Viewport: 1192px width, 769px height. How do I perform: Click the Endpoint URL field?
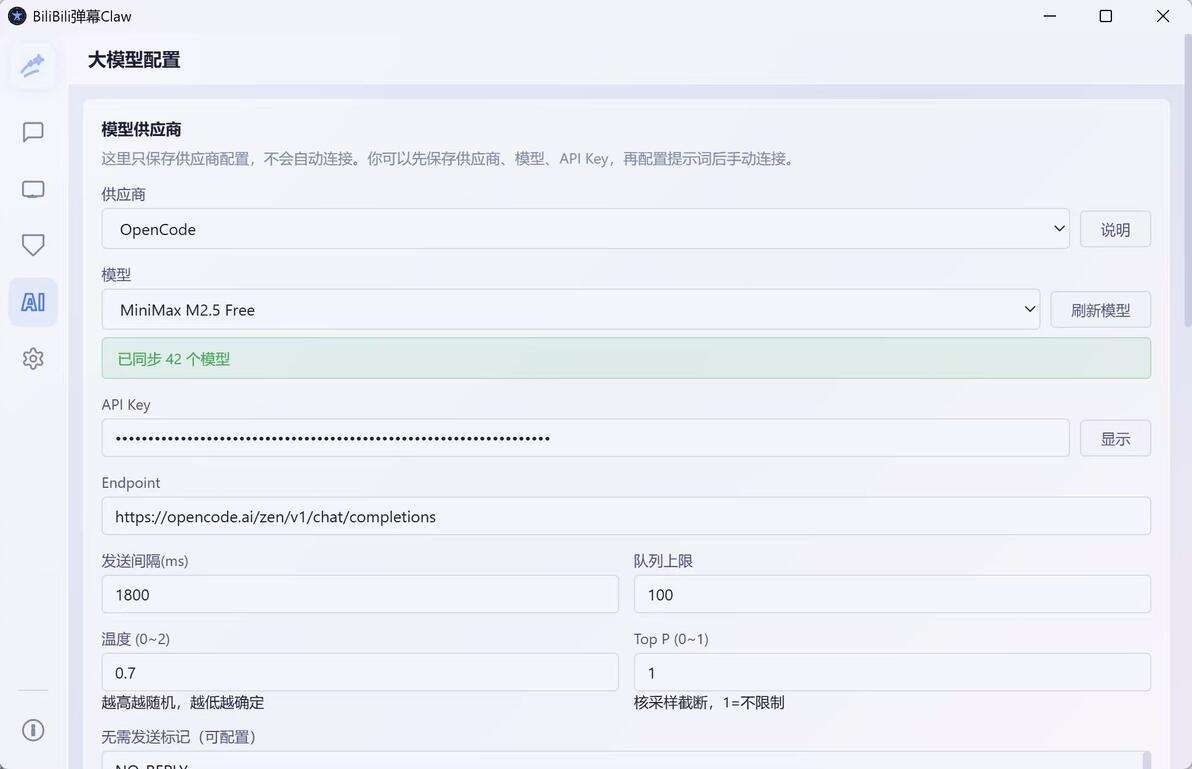click(626, 517)
